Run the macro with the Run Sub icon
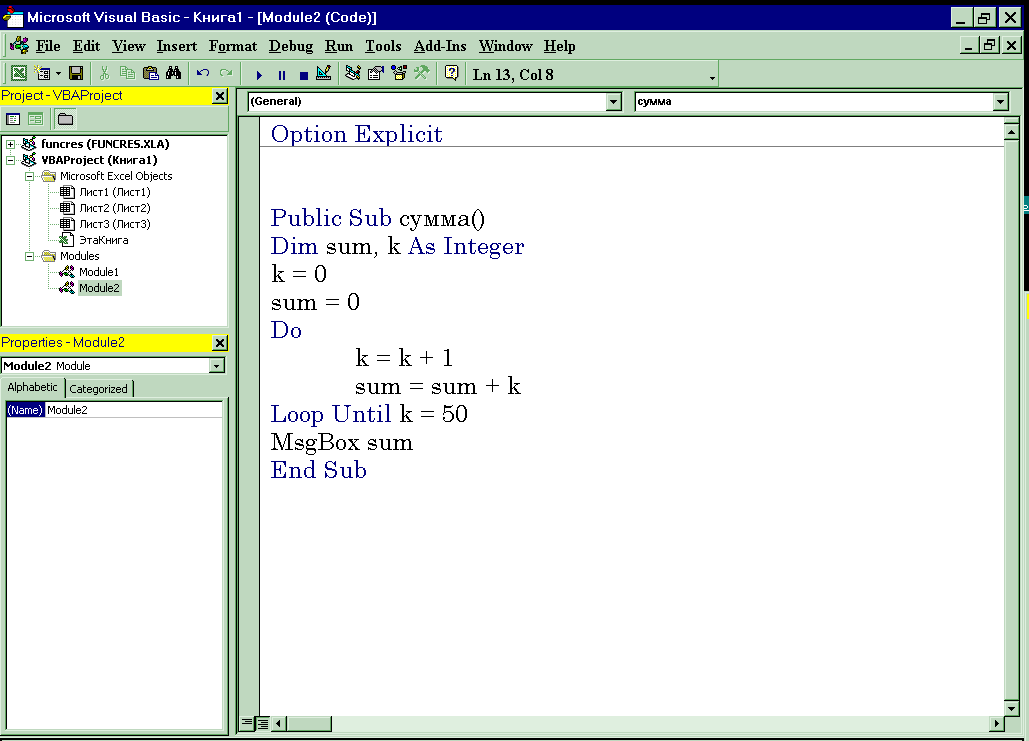The height and width of the screenshot is (741, 1029). click(259, 75)
